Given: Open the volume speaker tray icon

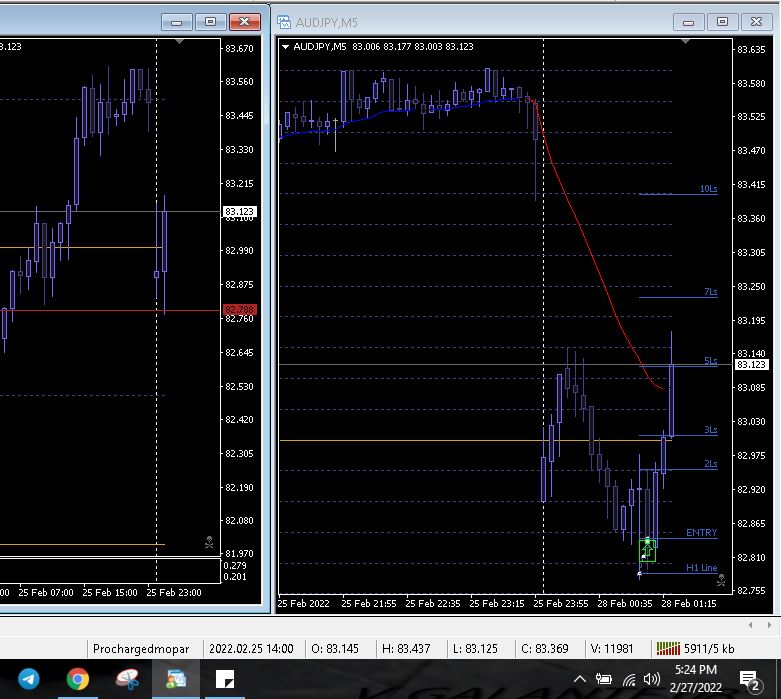Looking at the screenshot, I should point(651,679).
